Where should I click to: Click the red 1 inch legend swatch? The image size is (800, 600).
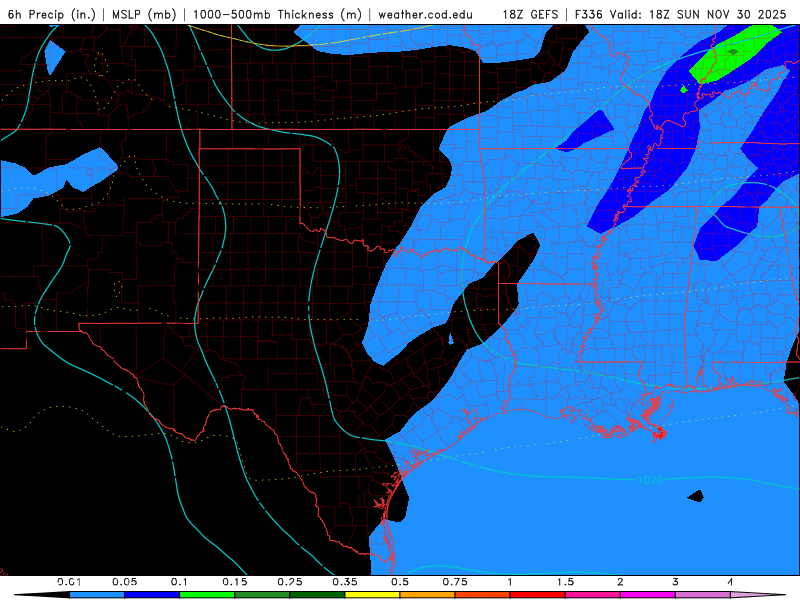[538, 595]
